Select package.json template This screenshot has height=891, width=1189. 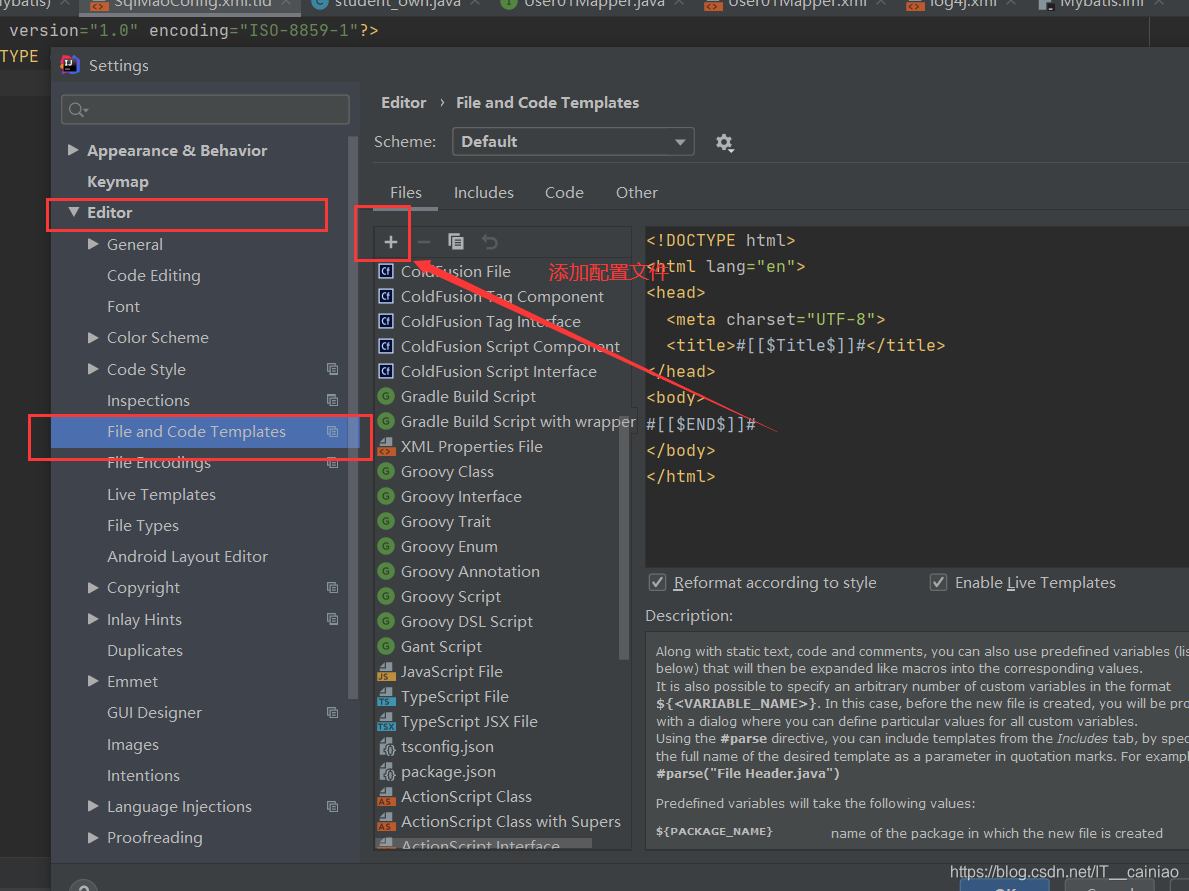[x=448, y=772]
